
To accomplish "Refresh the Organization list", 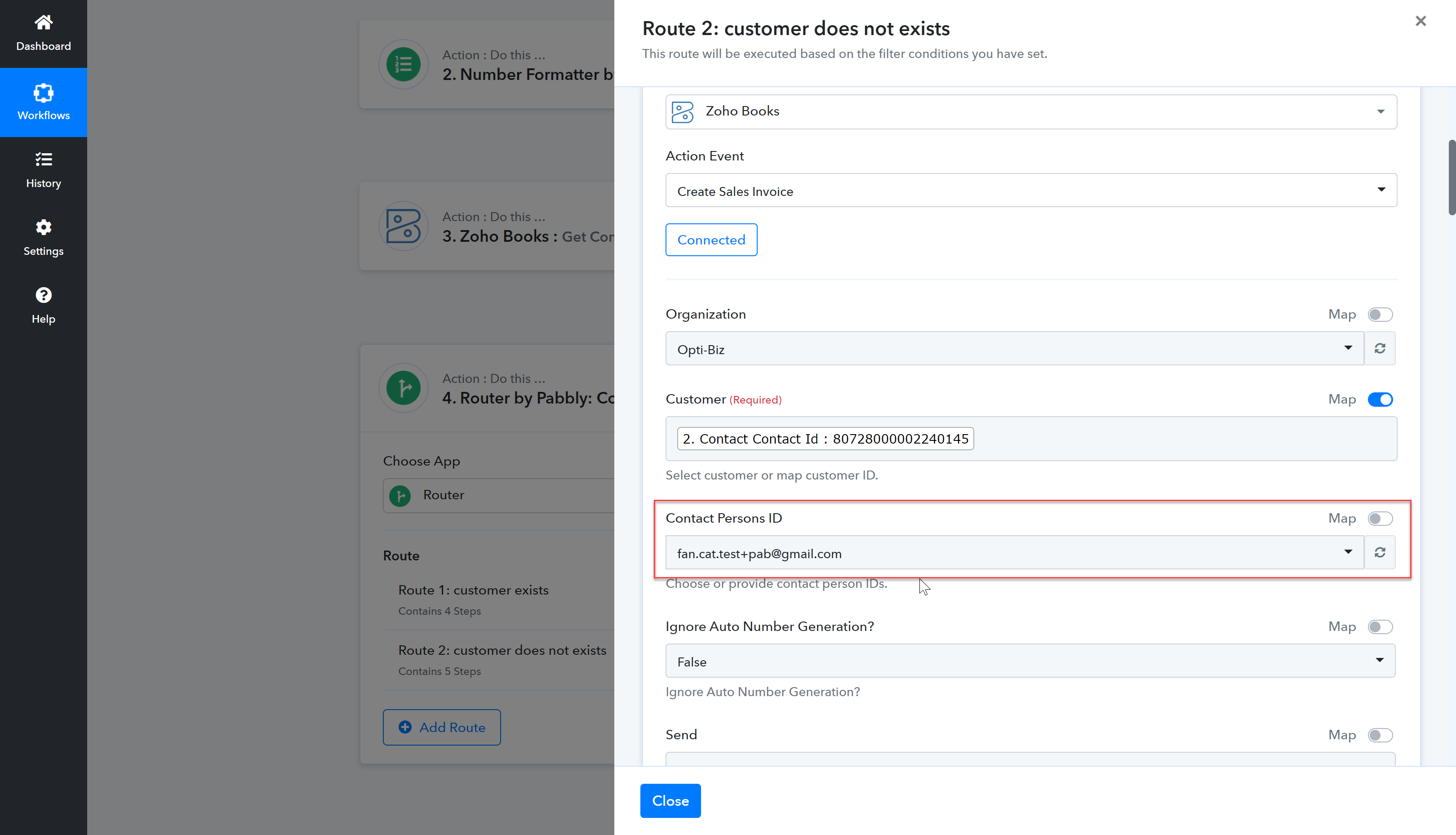I will (1380, 348).
